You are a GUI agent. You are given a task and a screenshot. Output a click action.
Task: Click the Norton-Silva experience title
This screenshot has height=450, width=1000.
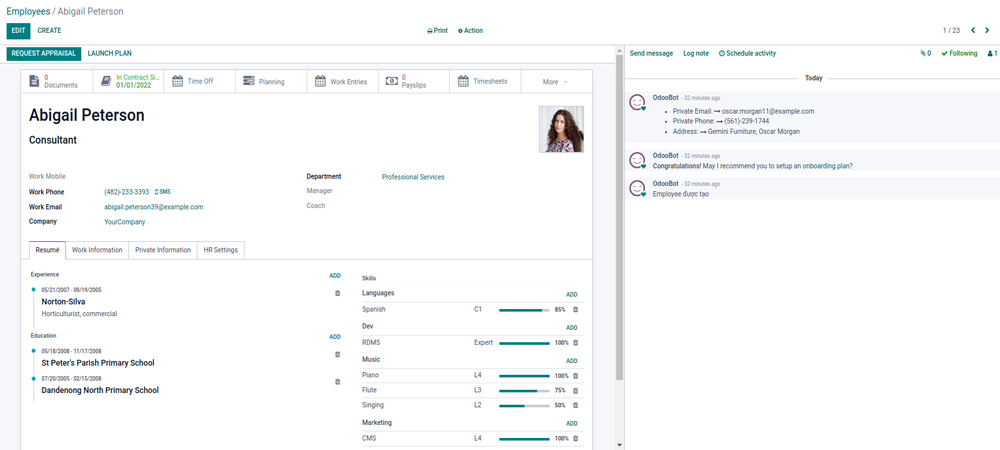63,302
